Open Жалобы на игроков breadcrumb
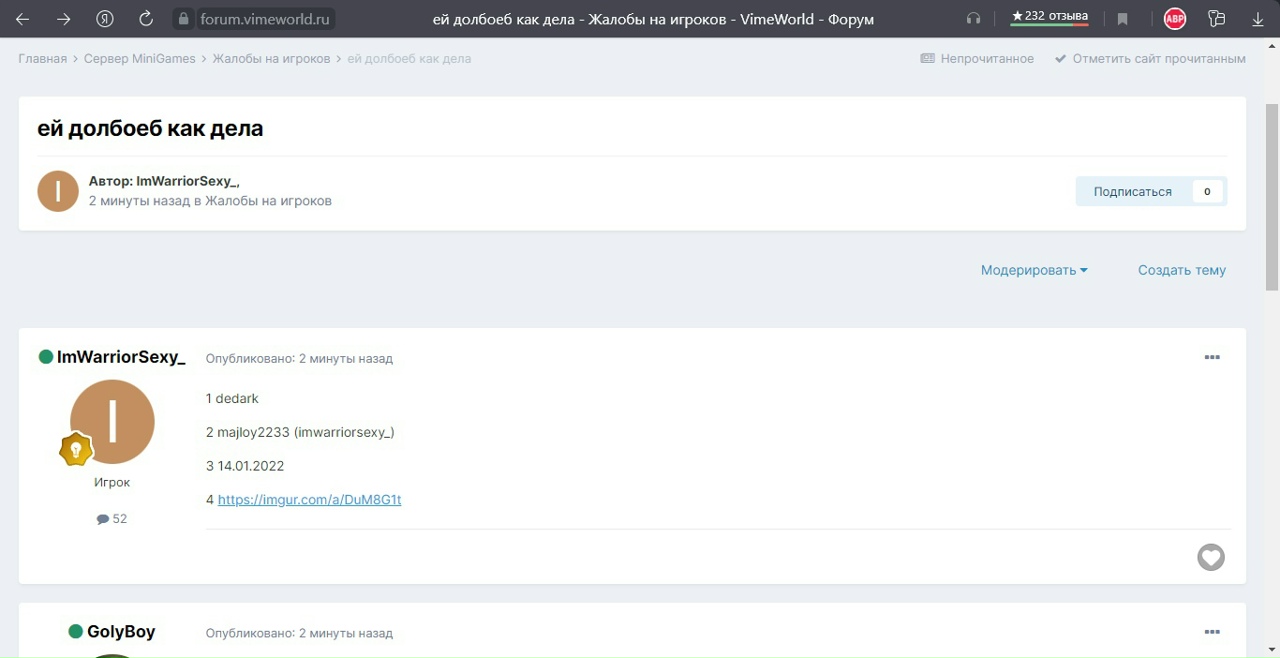1280x658 pixels. pyautogui.click(x=271, y=59)
